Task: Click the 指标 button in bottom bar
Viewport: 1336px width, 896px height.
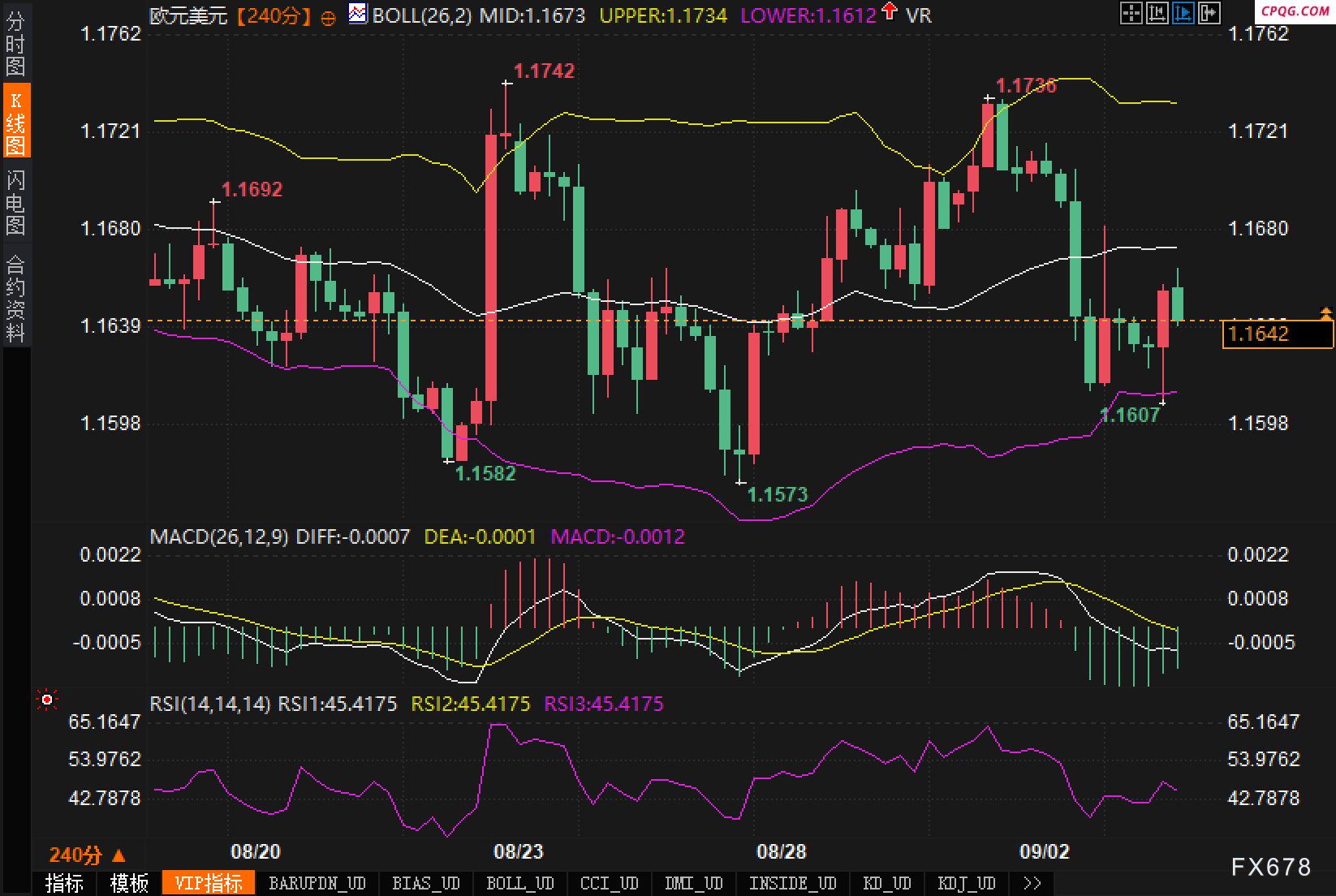Action: pyautogui.click(x=64, y=883)
